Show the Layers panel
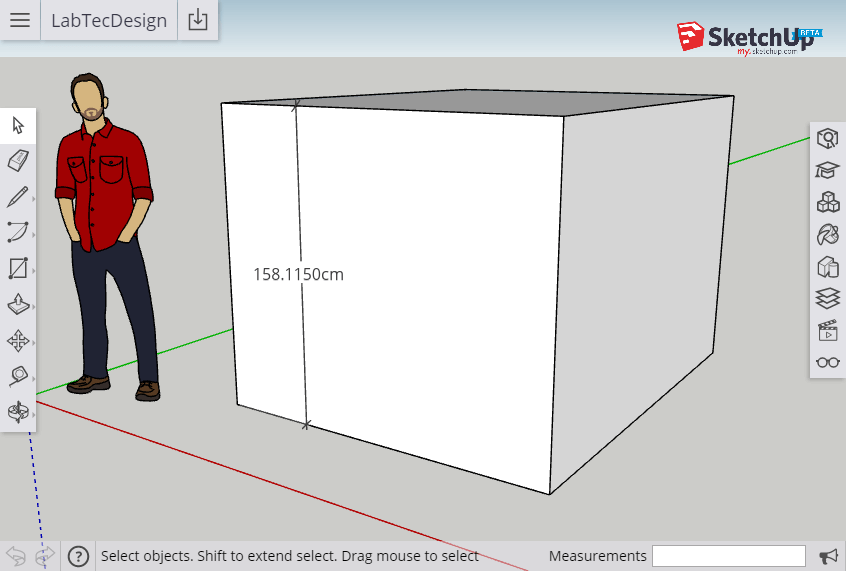This screenshot has width=846, height=571. coord(828,298)
